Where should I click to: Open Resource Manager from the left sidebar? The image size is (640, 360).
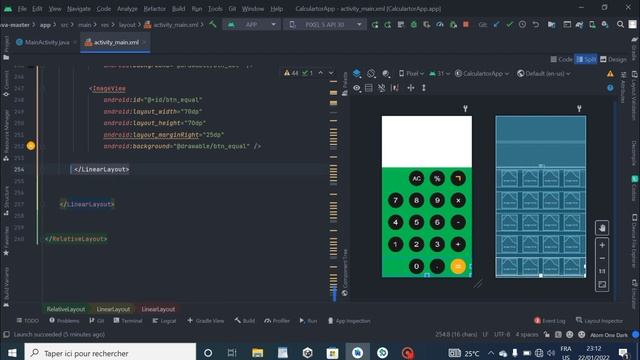pos(6,135)
